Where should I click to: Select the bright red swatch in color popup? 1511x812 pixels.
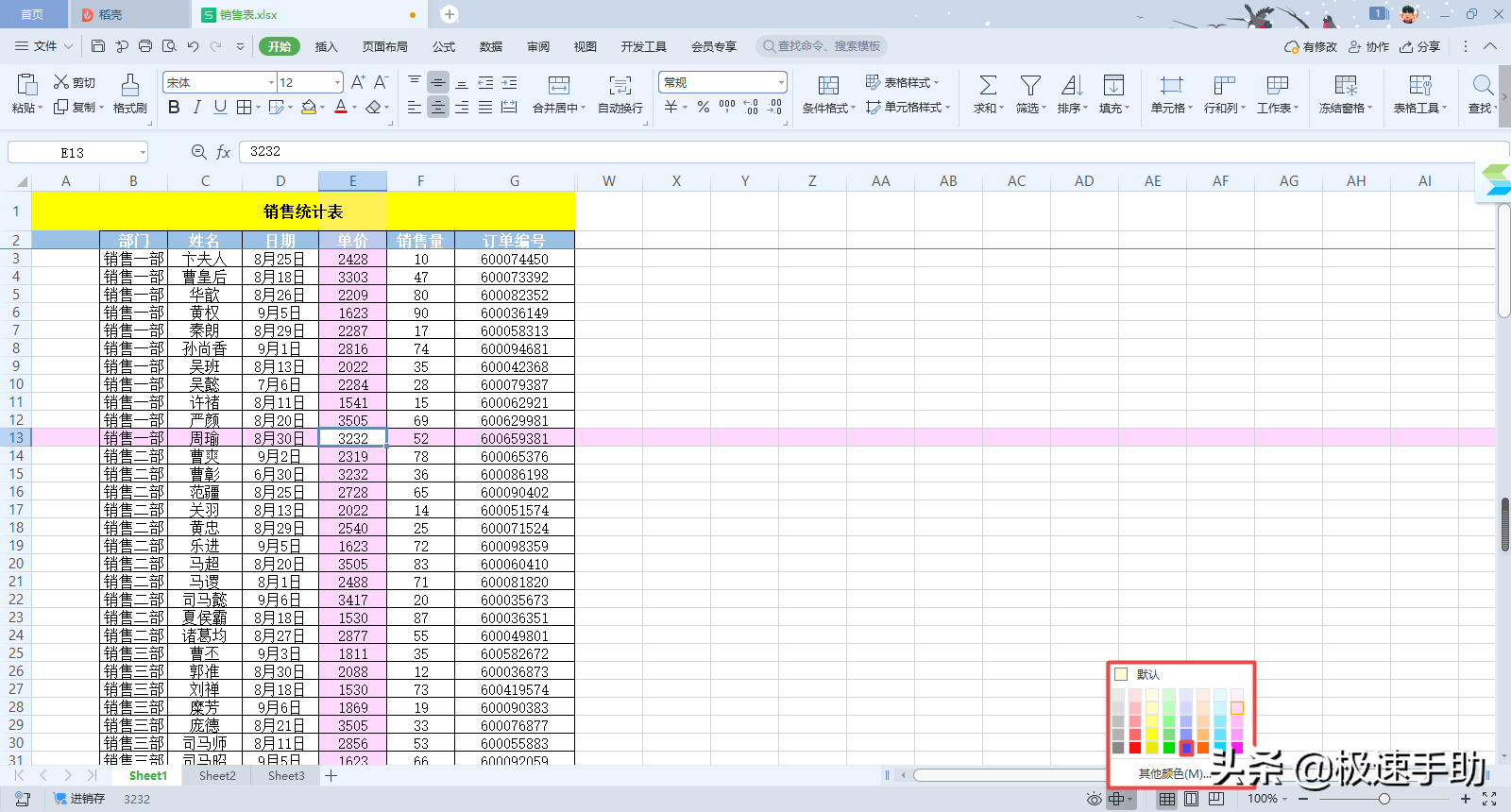click(x=1135, y=748)
